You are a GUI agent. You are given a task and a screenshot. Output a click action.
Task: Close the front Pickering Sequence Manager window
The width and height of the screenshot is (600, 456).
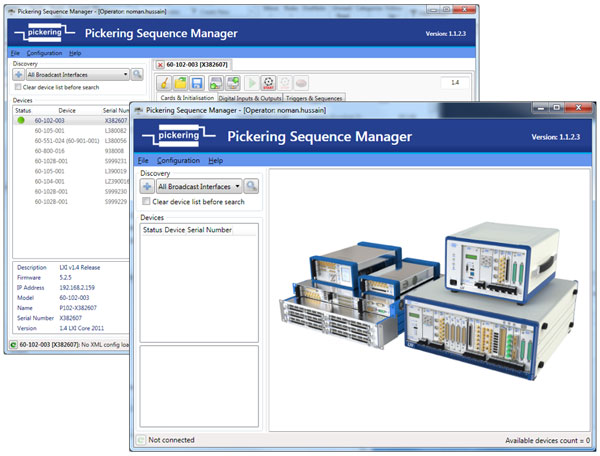tap(578, 109)
